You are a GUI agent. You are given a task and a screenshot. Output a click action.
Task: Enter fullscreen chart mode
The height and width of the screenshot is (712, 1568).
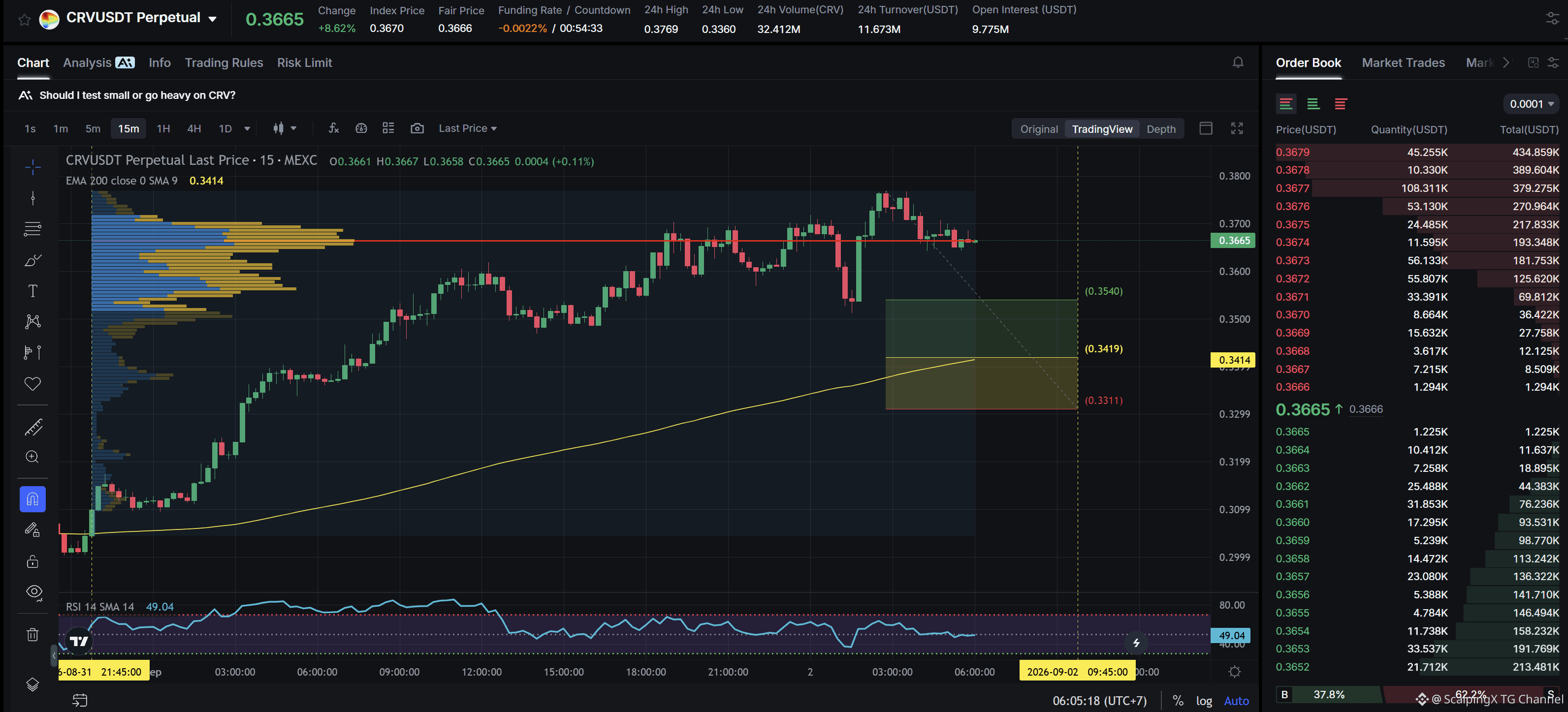(1236, 128)
